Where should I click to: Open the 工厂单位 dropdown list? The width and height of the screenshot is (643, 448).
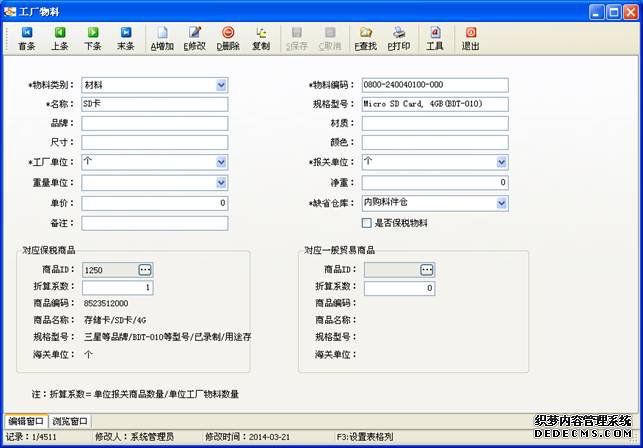[221, 161]
